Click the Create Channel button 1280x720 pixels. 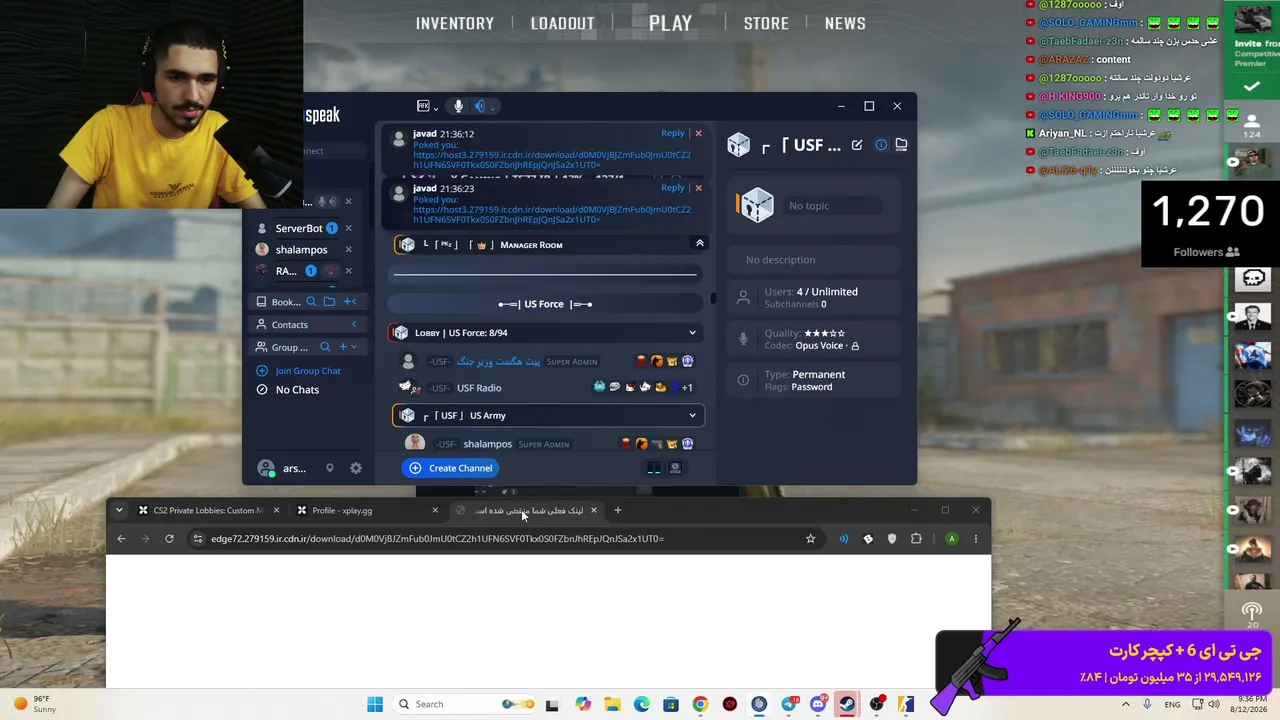451,468
